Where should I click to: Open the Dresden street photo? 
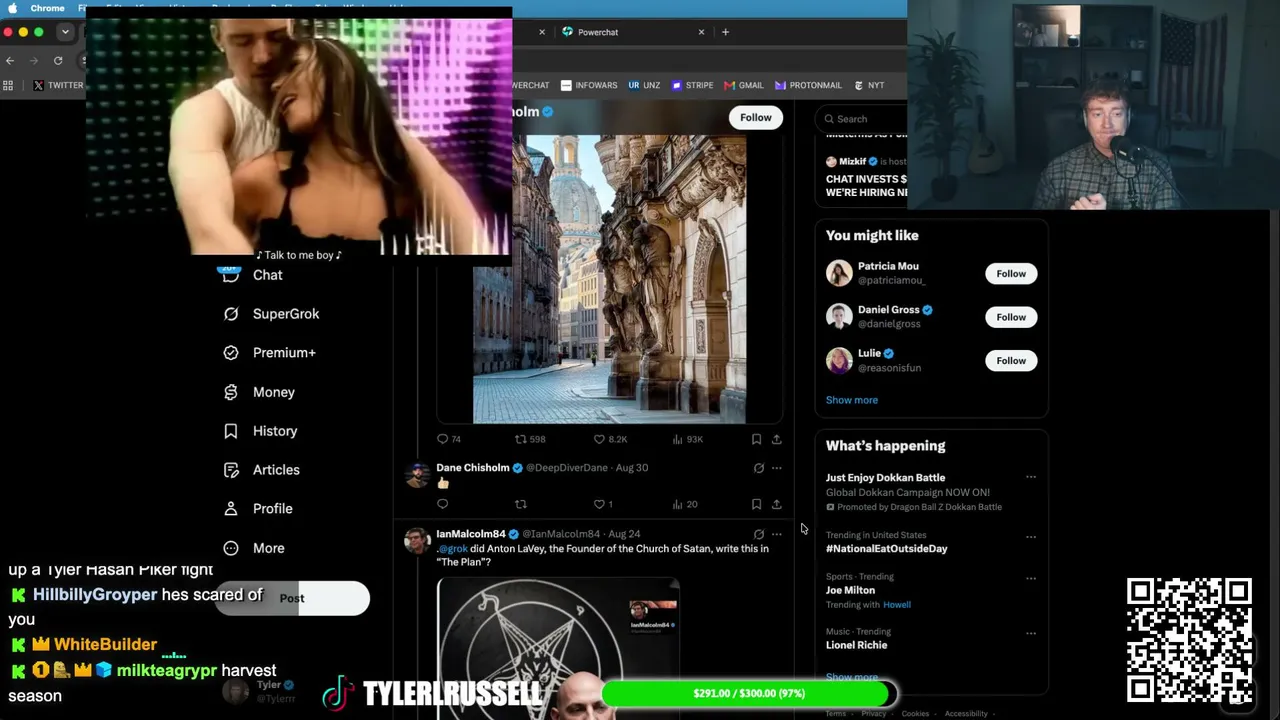click(609, 278)
